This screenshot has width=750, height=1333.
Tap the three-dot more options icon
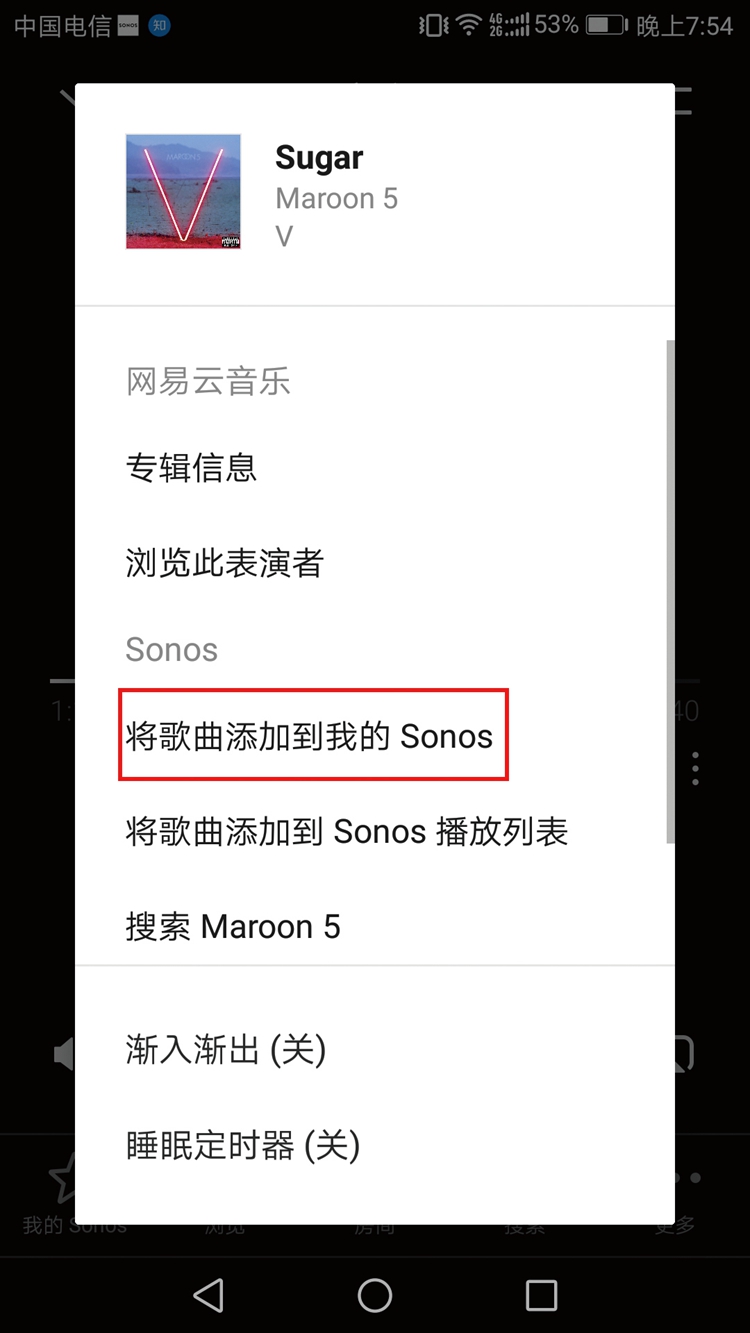coord(695,768)
